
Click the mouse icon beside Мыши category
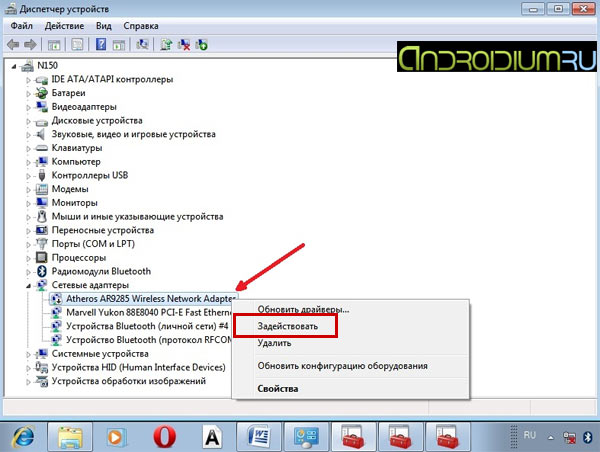click(42, 216)
